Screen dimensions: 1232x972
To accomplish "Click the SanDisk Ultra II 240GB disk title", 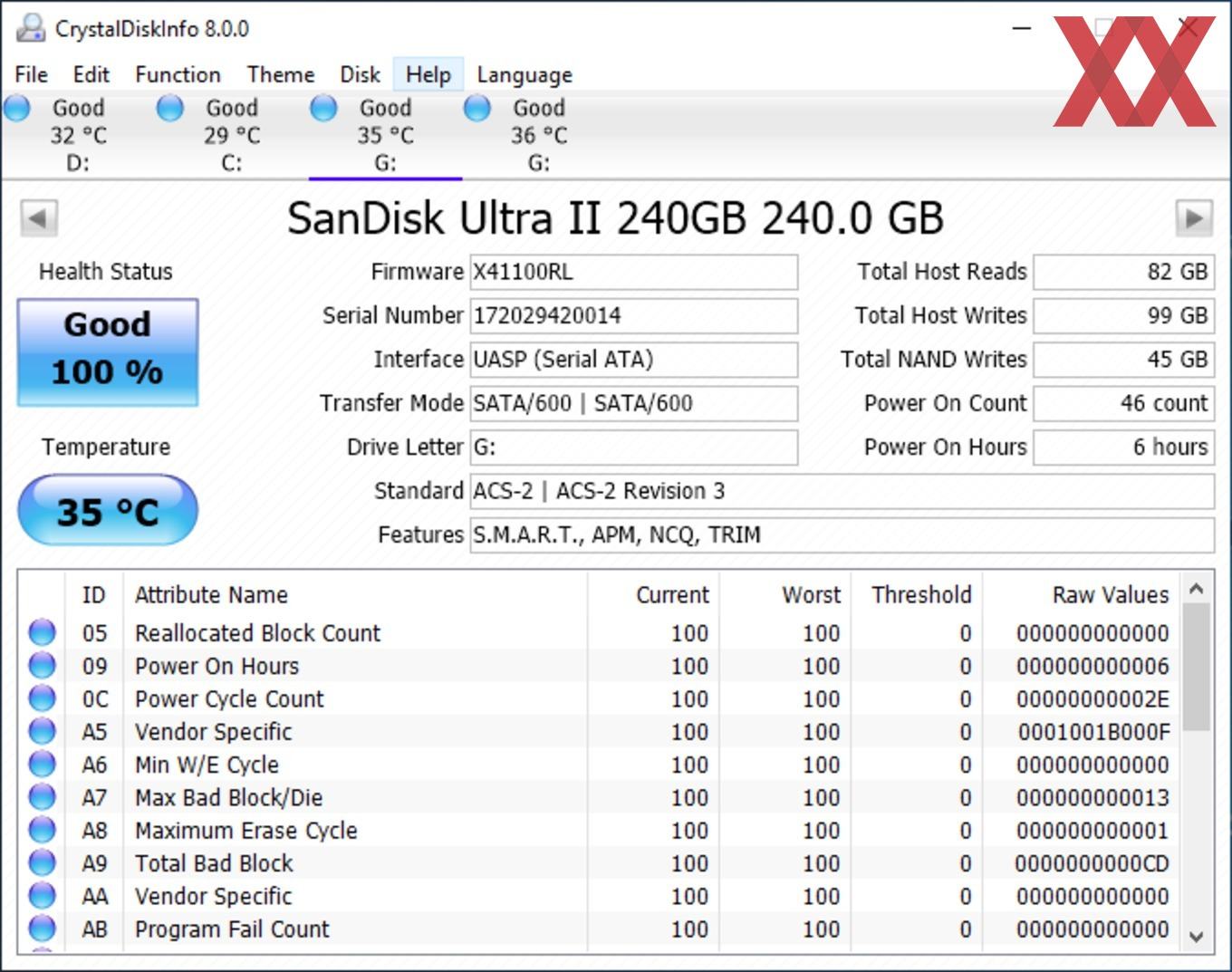I will [x=615, y=218].
